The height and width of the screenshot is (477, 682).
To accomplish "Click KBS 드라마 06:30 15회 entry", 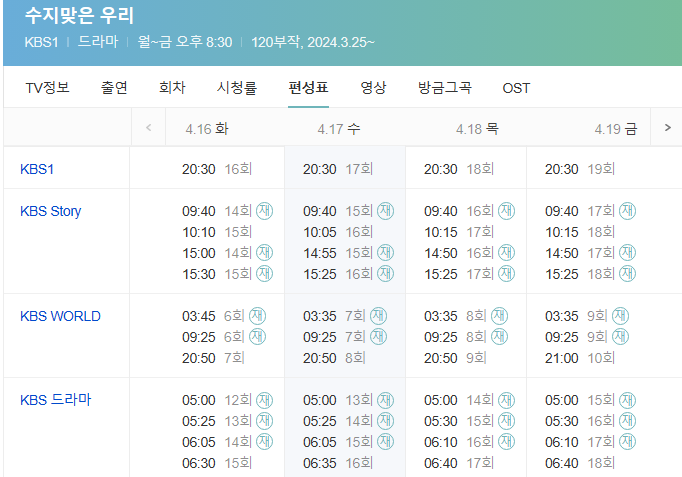I will click(217, 463).
